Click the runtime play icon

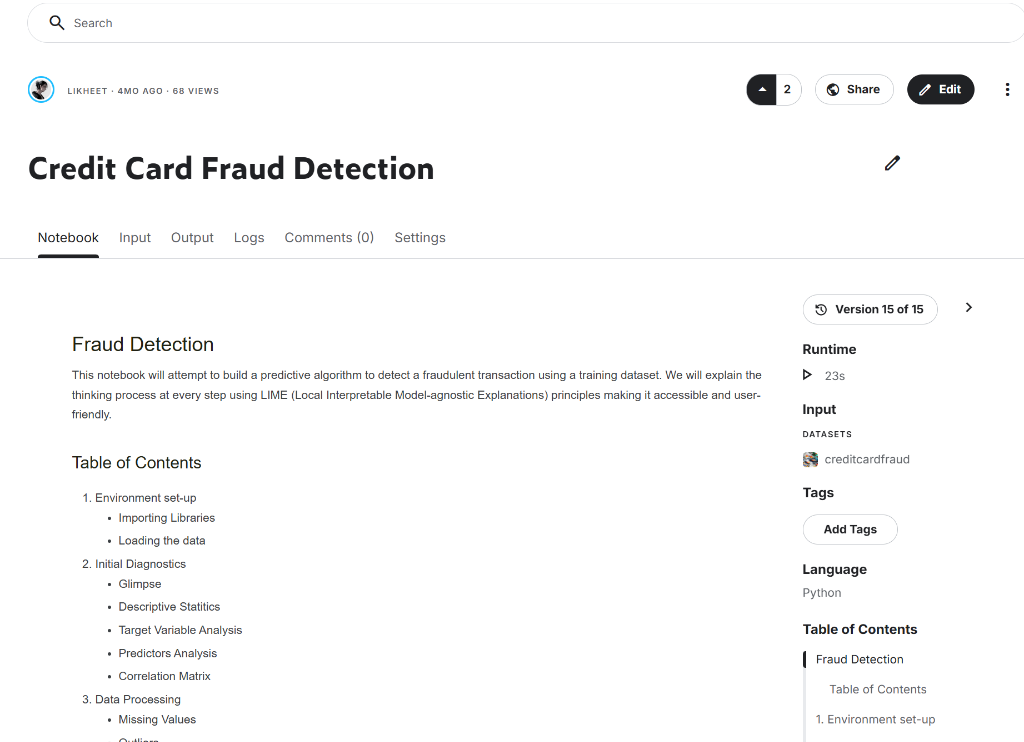tap(808, 375)
